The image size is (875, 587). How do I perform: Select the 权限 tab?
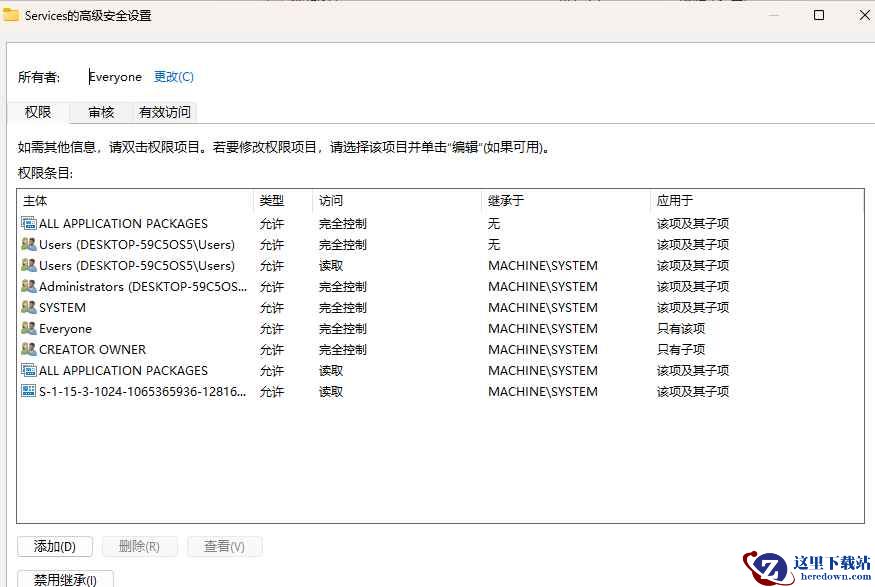pos(38,112)
